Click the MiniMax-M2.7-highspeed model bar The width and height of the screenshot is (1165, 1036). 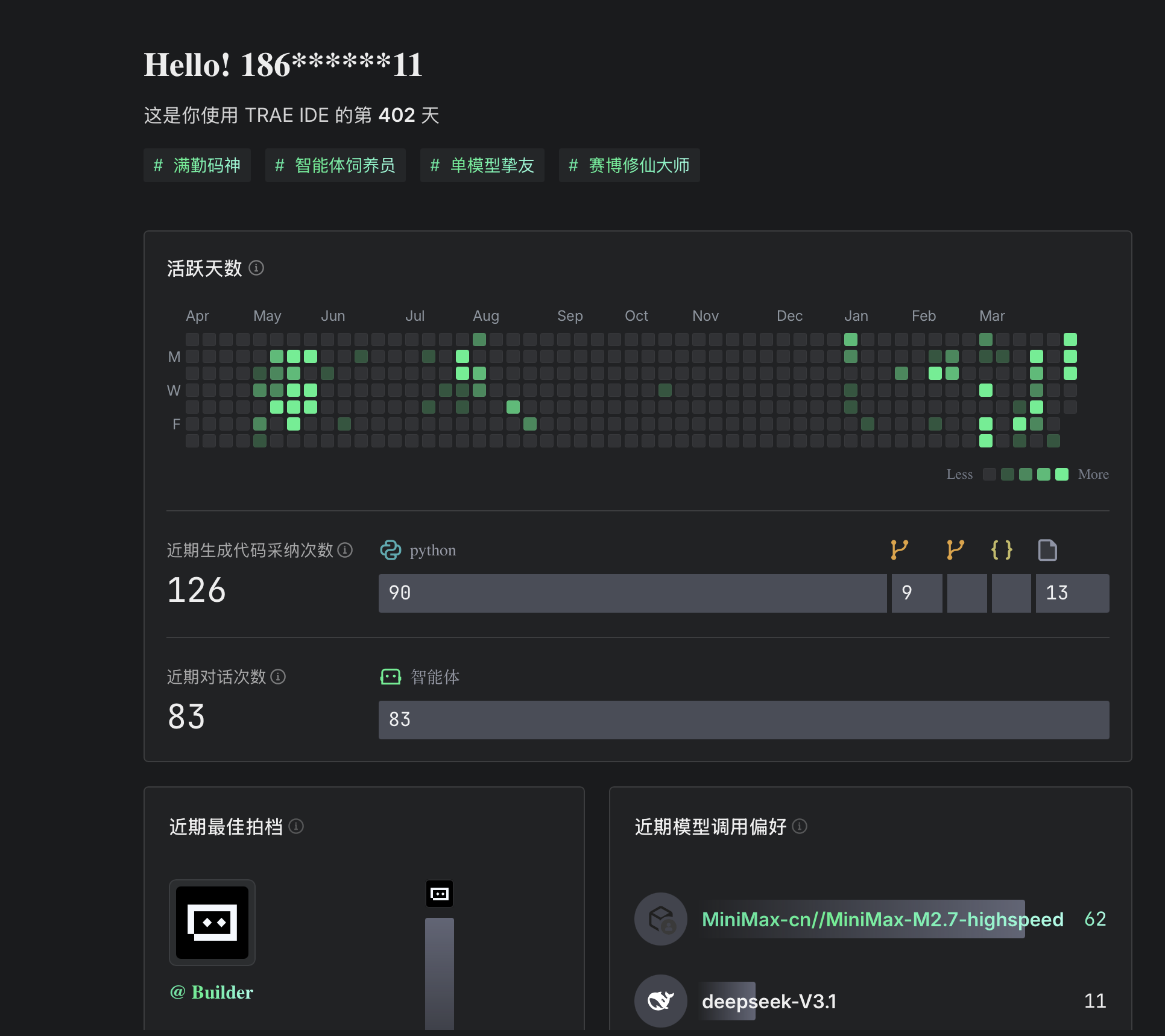(x=863, y=919)
